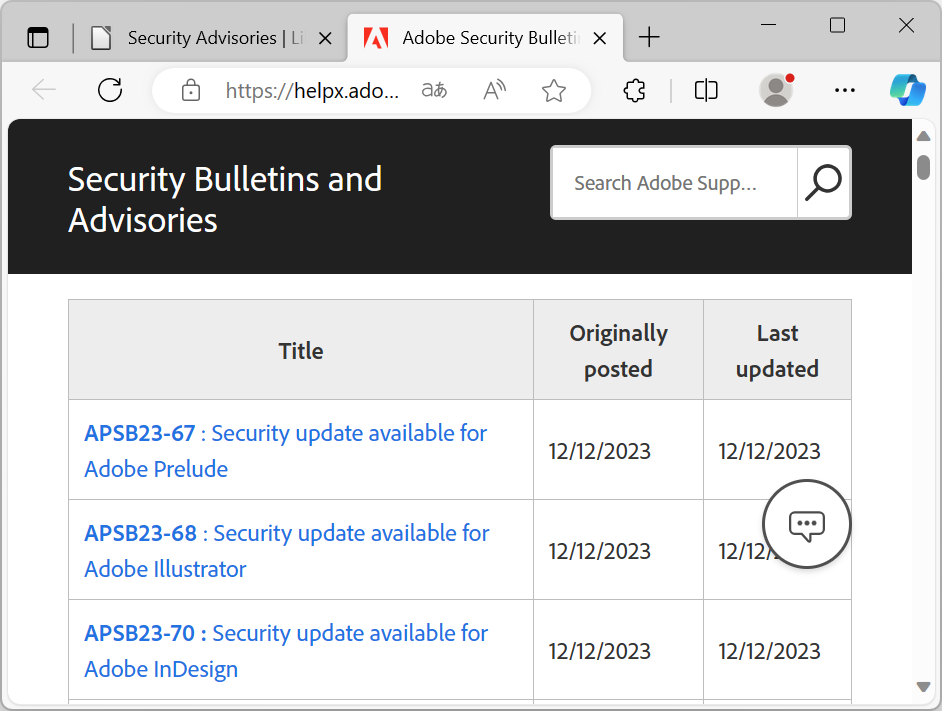This screenshot has height=711, width=942.
Task: Toggle the split screen icon
Action: click(706, 91)
